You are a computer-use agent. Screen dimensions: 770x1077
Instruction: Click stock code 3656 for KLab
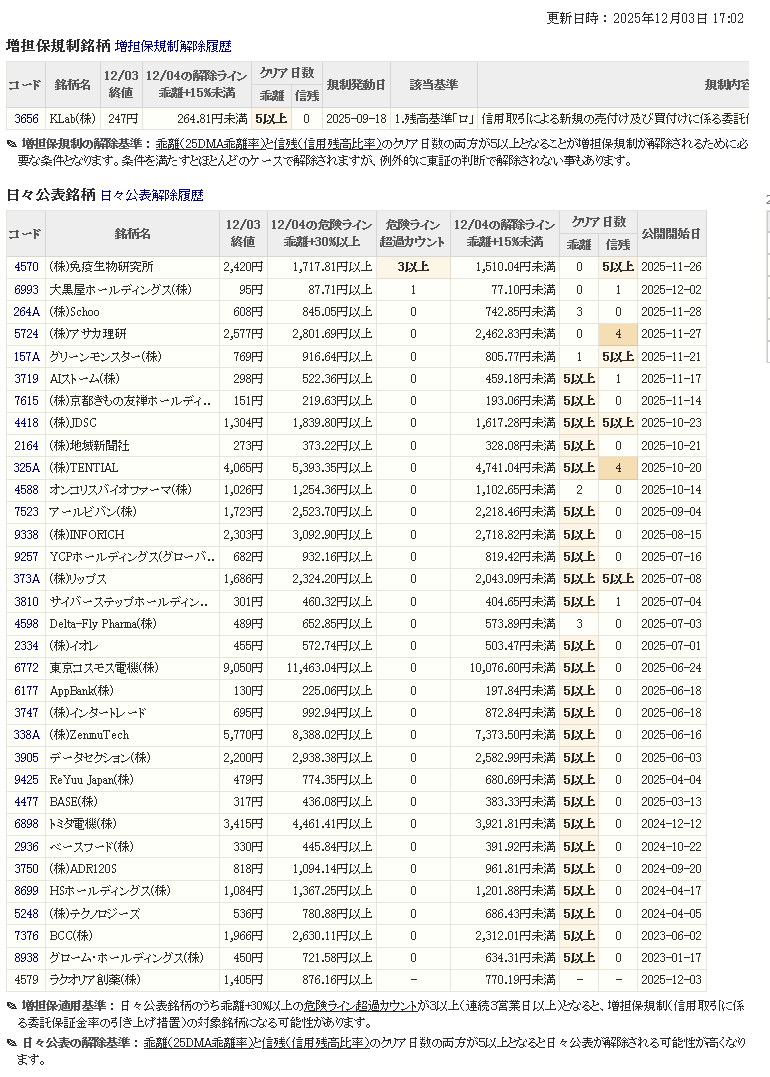tap(26, 119)
